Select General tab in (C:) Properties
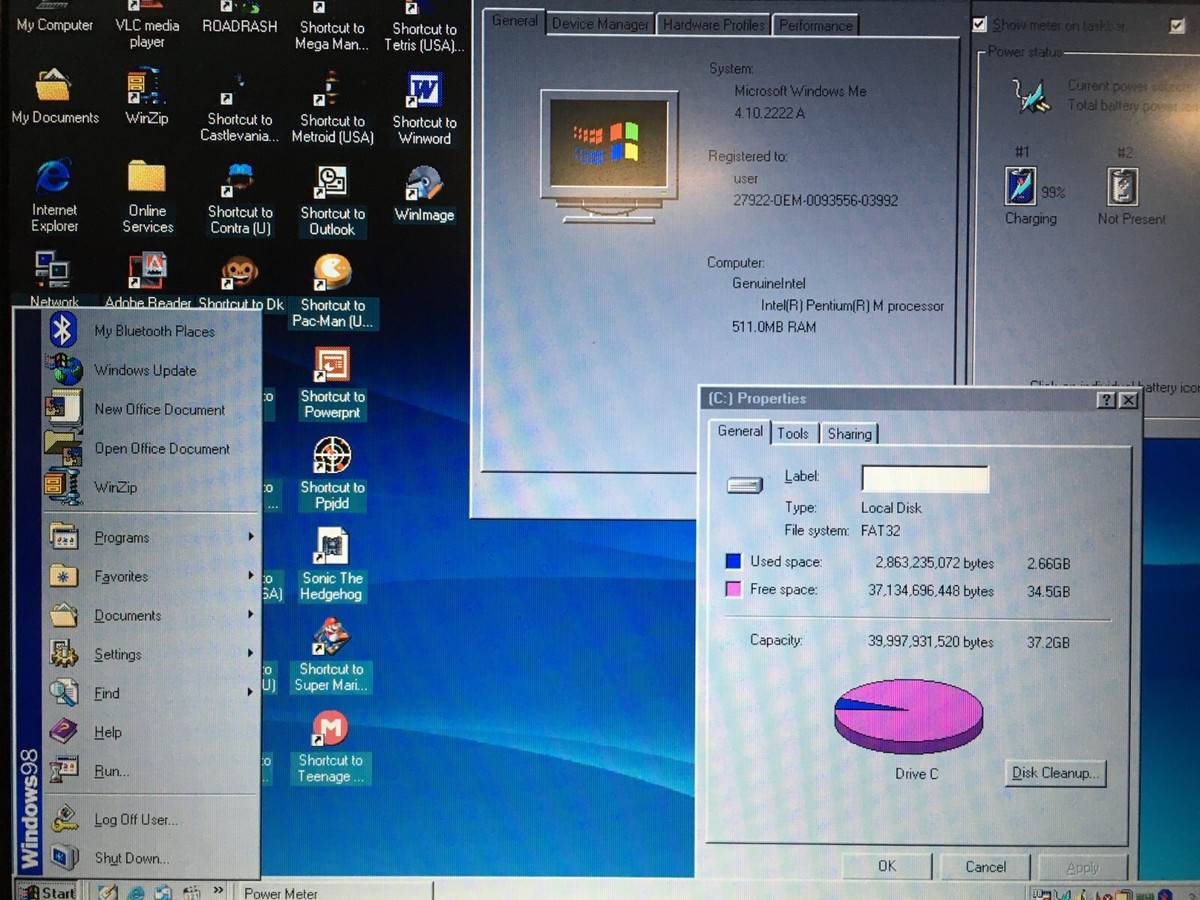Screen dimensions: 1200x900 [740, 431]
